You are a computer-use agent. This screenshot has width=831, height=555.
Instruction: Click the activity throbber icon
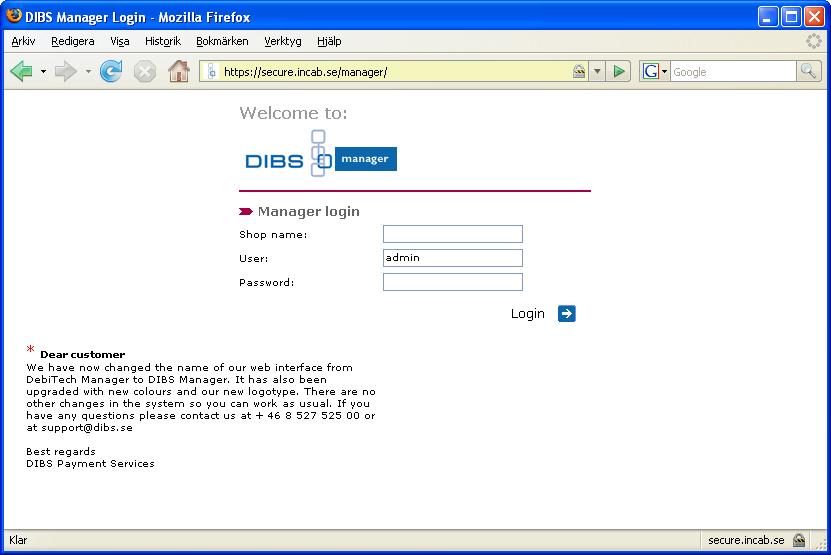(x=814, y=41)
